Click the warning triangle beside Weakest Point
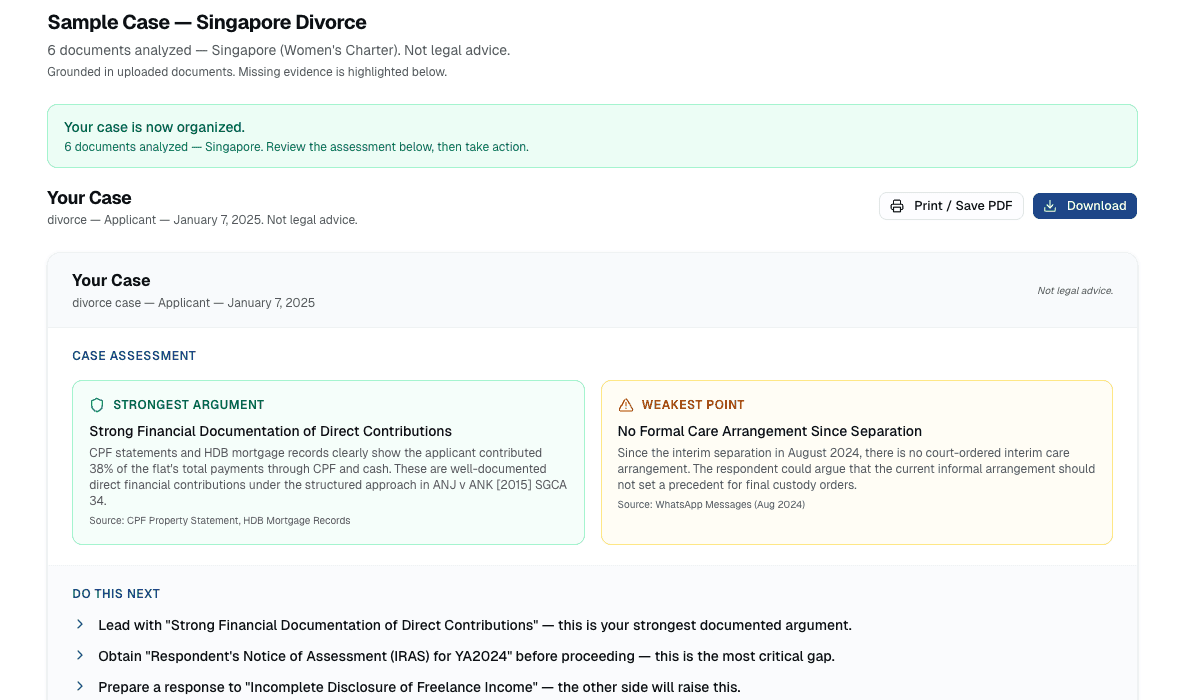 click(625, 405)
